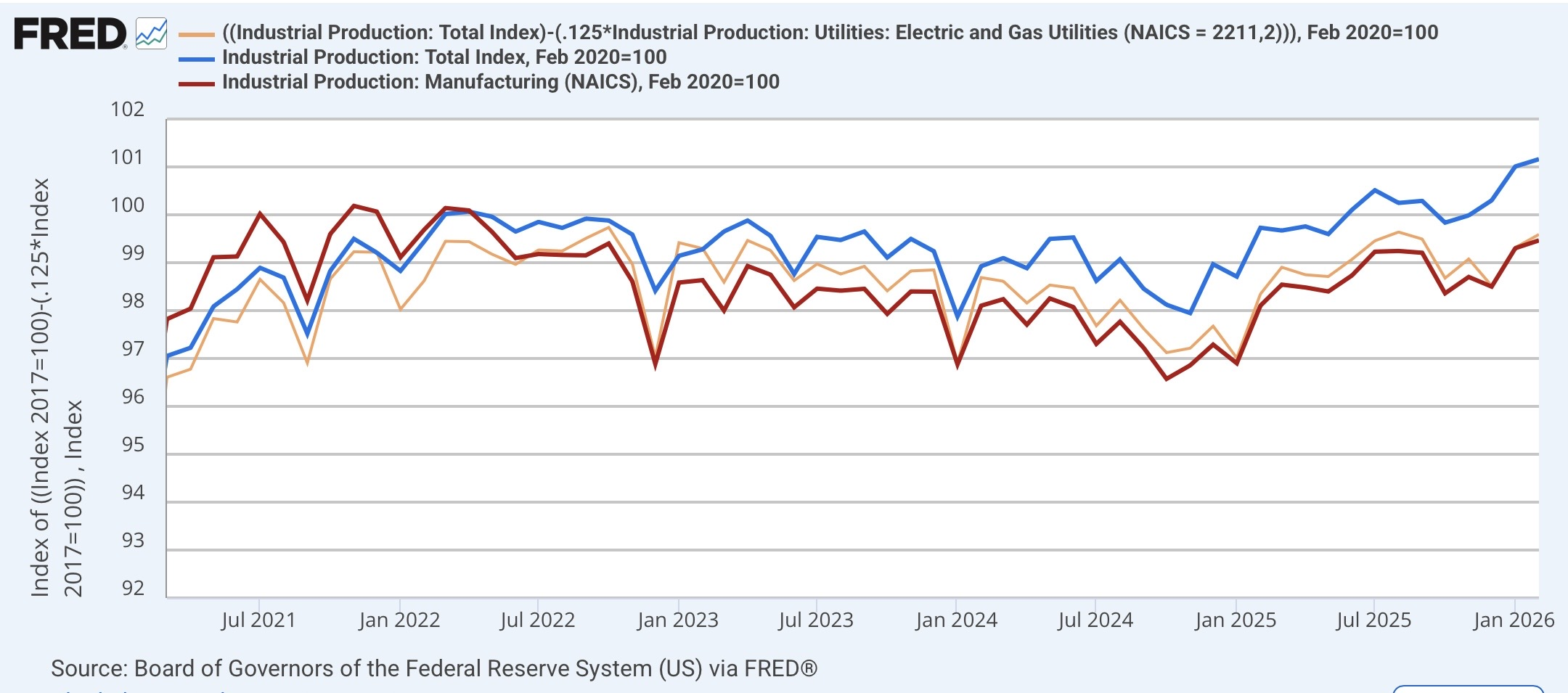Click the dark red line's late 2024 low point

pos(1167,379)
